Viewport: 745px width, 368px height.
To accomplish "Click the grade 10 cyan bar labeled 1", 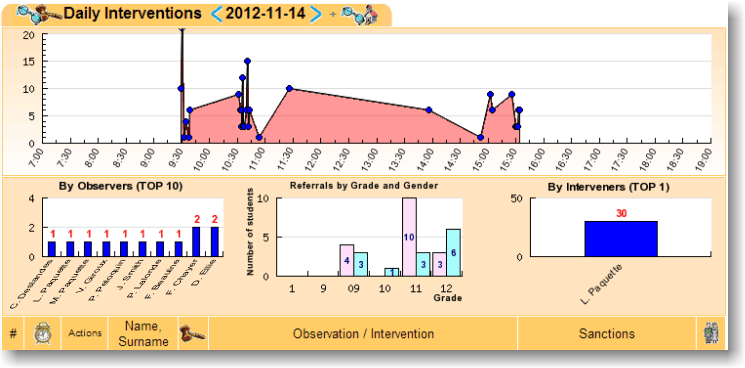I will (392, 272).
